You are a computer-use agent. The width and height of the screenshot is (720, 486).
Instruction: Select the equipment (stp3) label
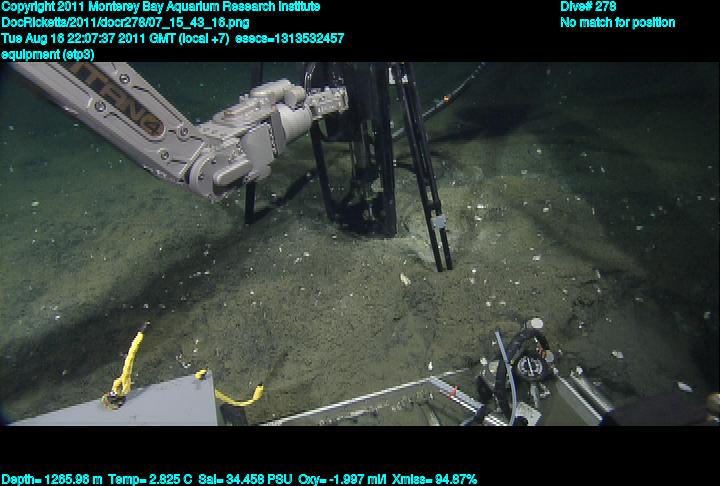pos(48,54)
